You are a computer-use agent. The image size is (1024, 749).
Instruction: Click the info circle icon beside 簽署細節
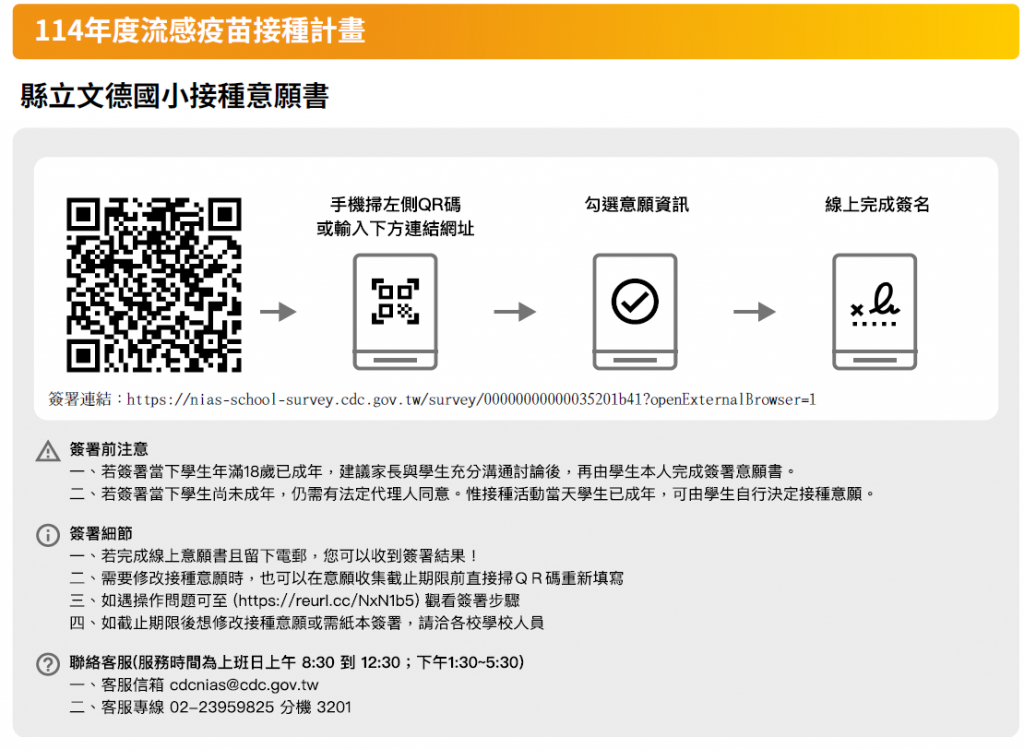click(48, 535)
